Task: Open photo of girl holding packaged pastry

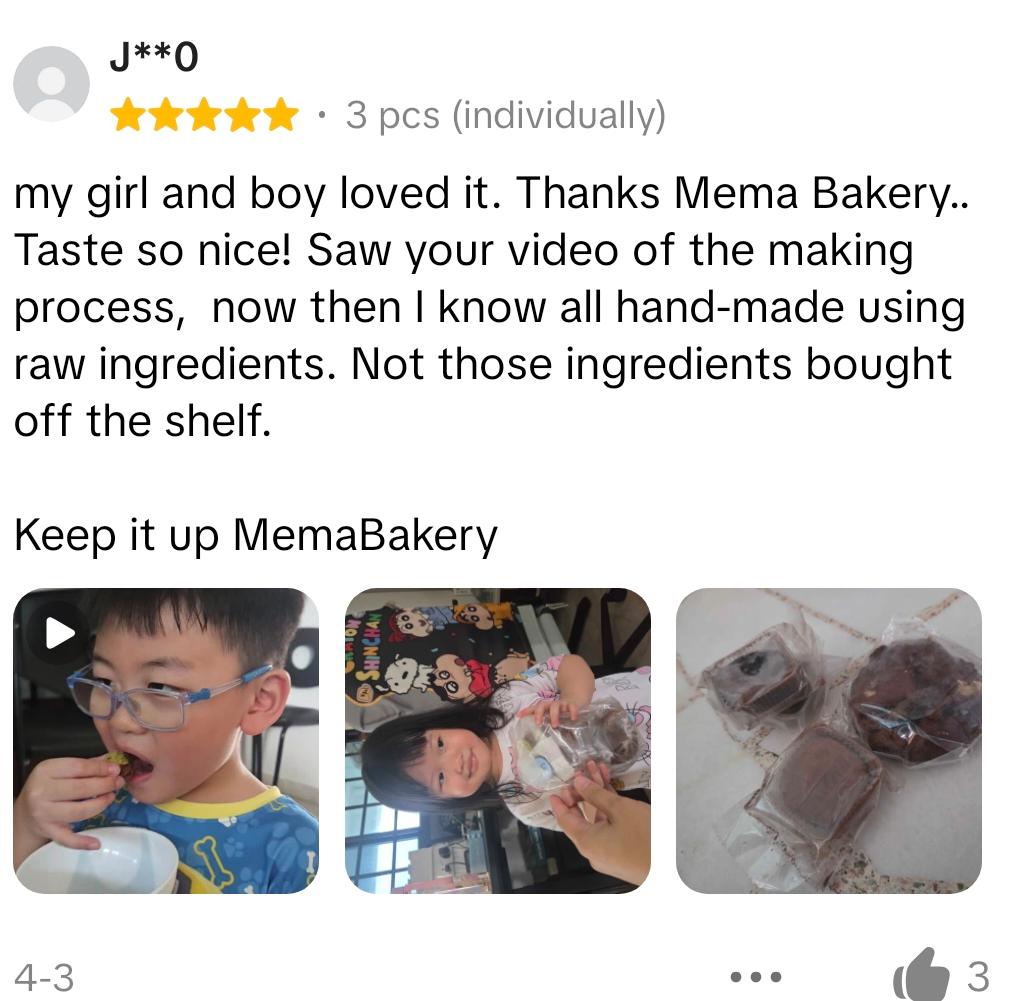Action: coord(498,741)
